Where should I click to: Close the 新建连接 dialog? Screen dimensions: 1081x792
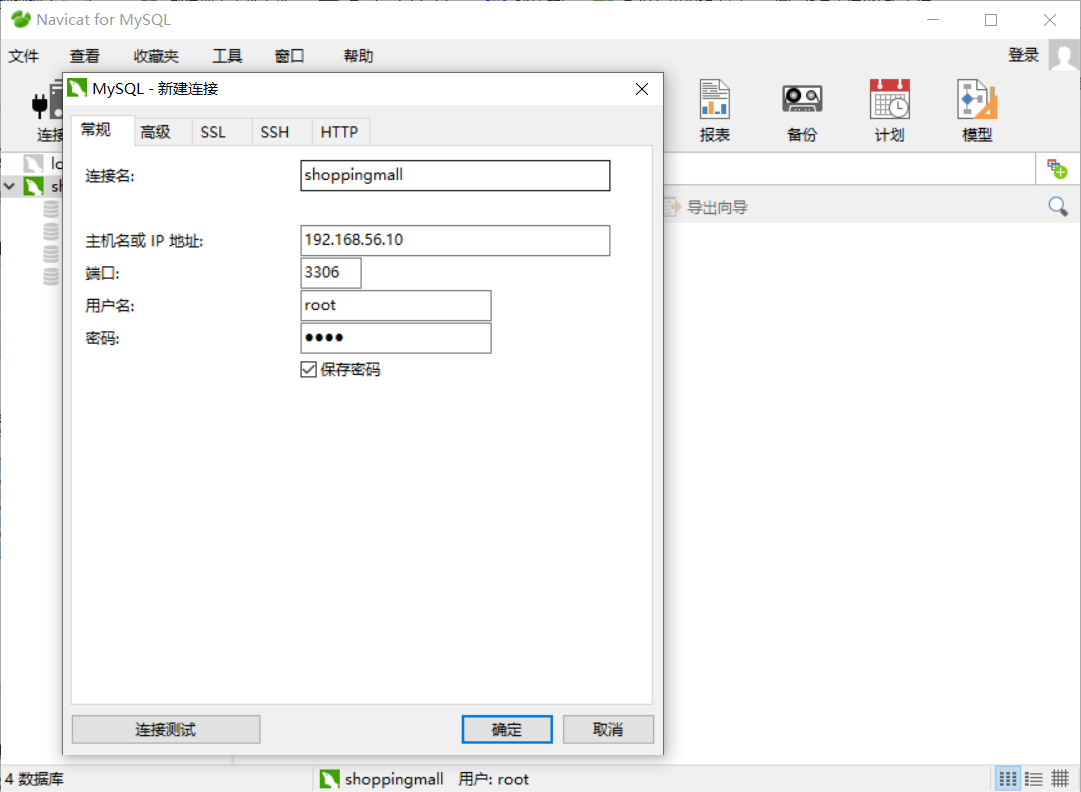[642, 89]
